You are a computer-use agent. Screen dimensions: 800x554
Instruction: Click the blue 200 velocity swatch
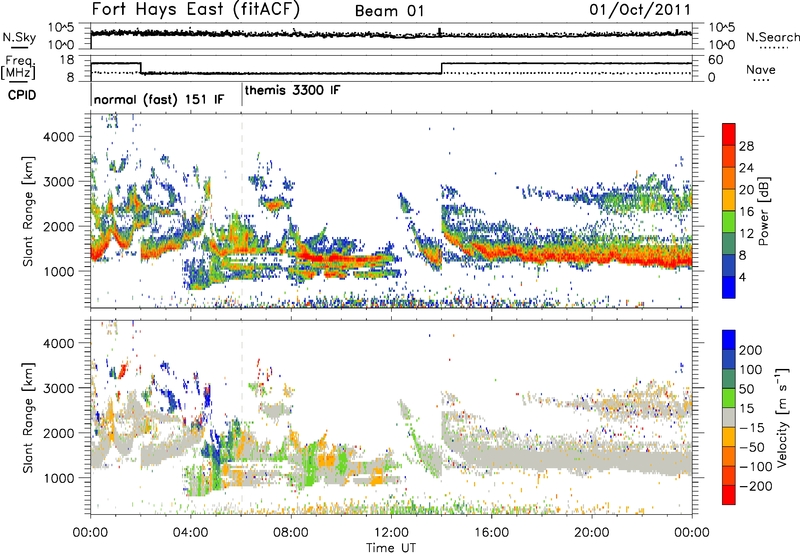pos(729,340)
